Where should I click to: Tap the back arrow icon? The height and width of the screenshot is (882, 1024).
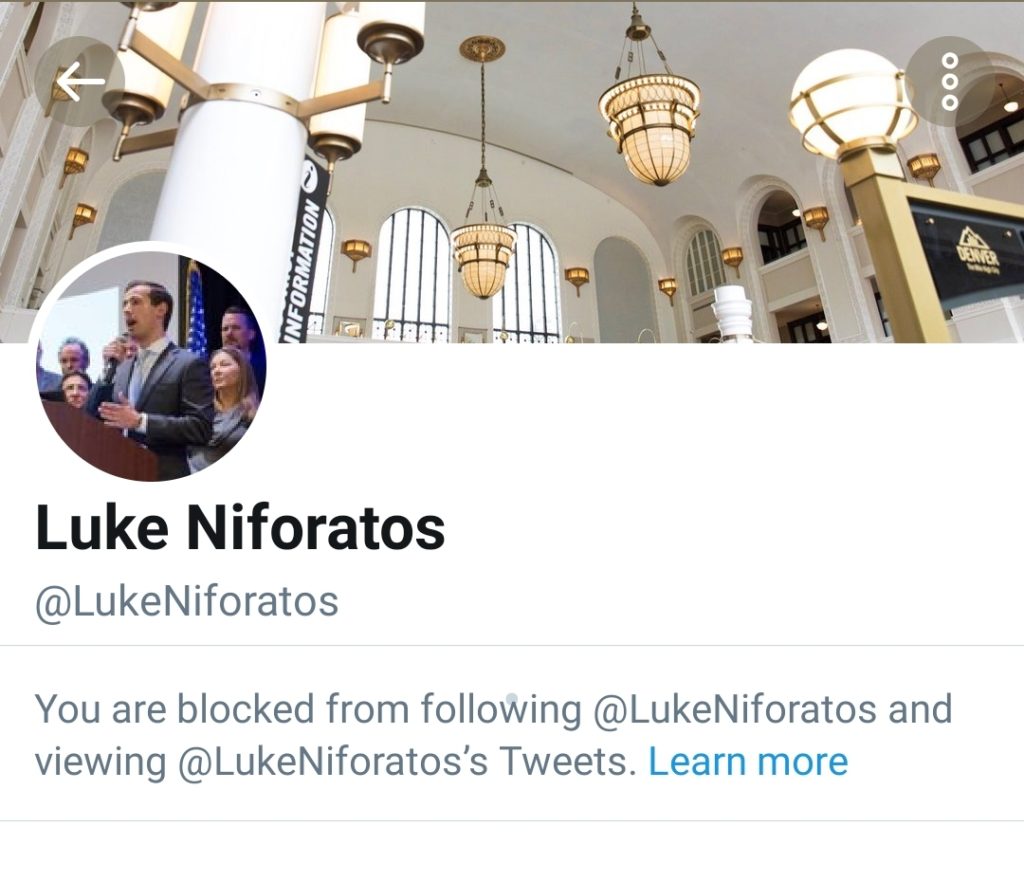pyautogui.click(x=80, y=81)
